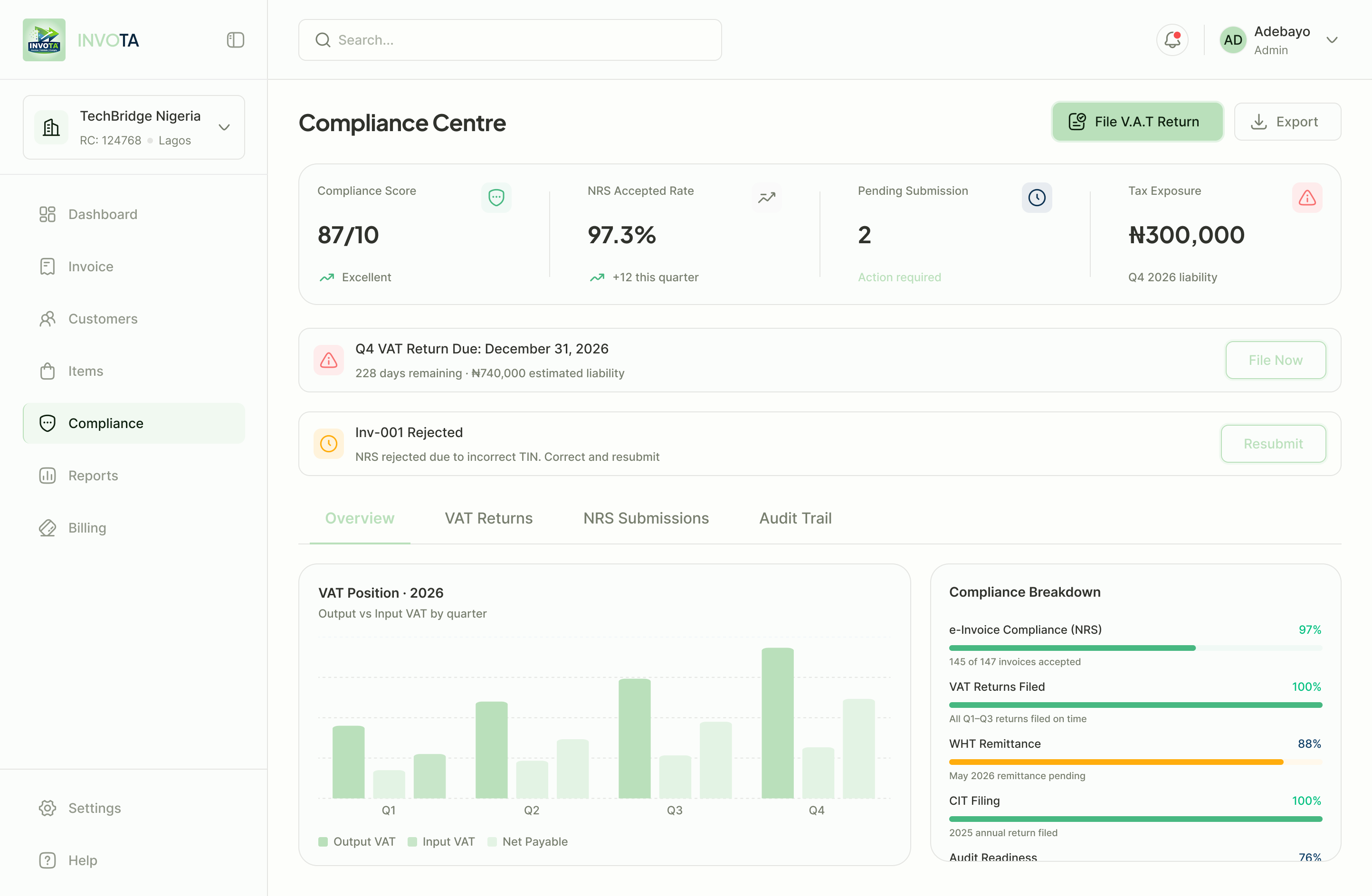Click the INVOTA logo icon
The height and width of the screenshot is (896, 1372).
click(x=44, y=40)
